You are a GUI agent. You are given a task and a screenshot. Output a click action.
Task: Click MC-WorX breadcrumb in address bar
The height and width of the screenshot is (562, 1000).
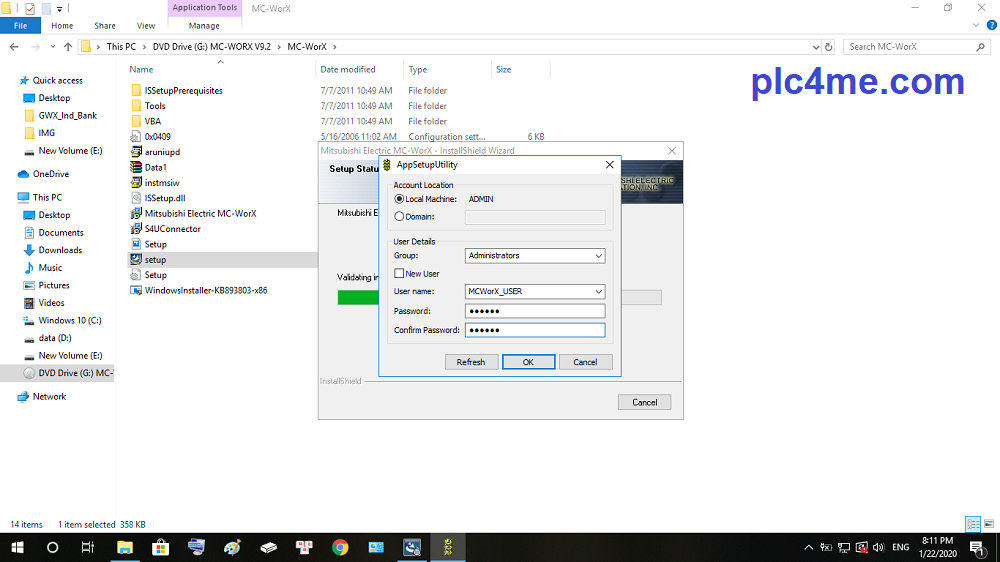[x=307, y=47]
